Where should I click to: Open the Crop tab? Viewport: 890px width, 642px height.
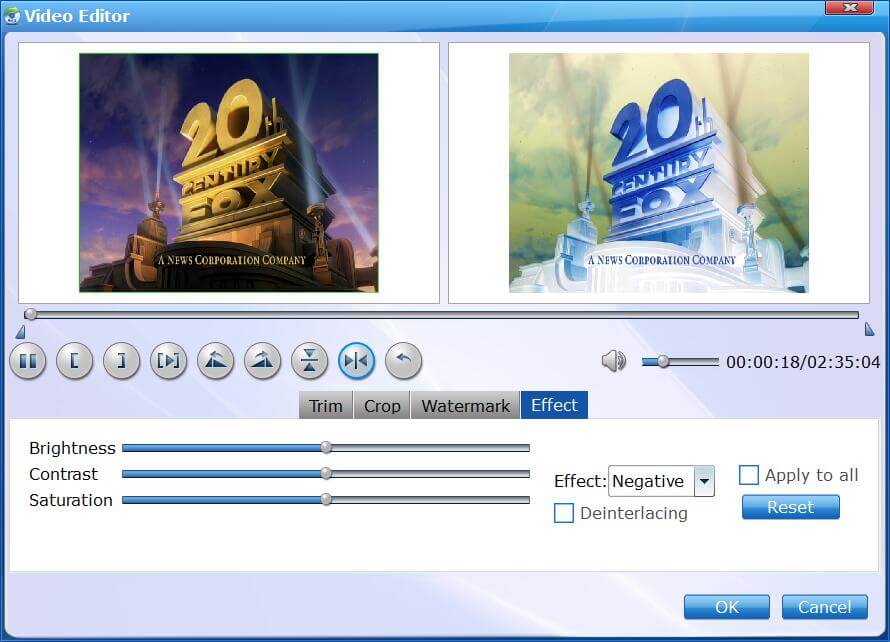click(x=382, y=405)
